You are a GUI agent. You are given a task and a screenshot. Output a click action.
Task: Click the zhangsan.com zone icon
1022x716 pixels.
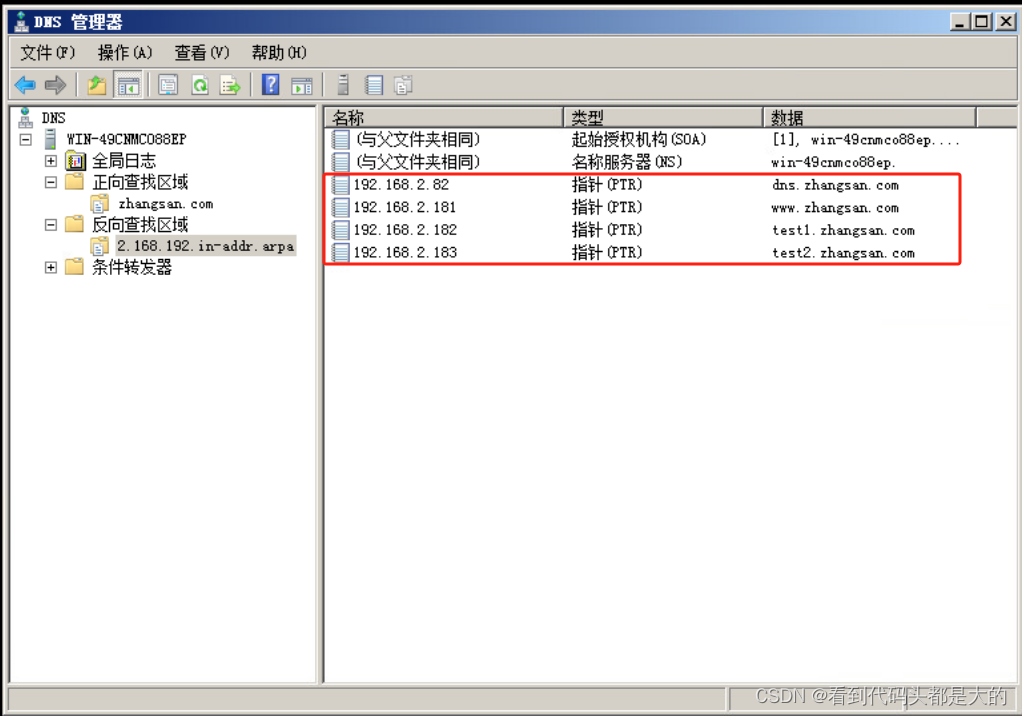pyautogui.click(x=100, y=204)
